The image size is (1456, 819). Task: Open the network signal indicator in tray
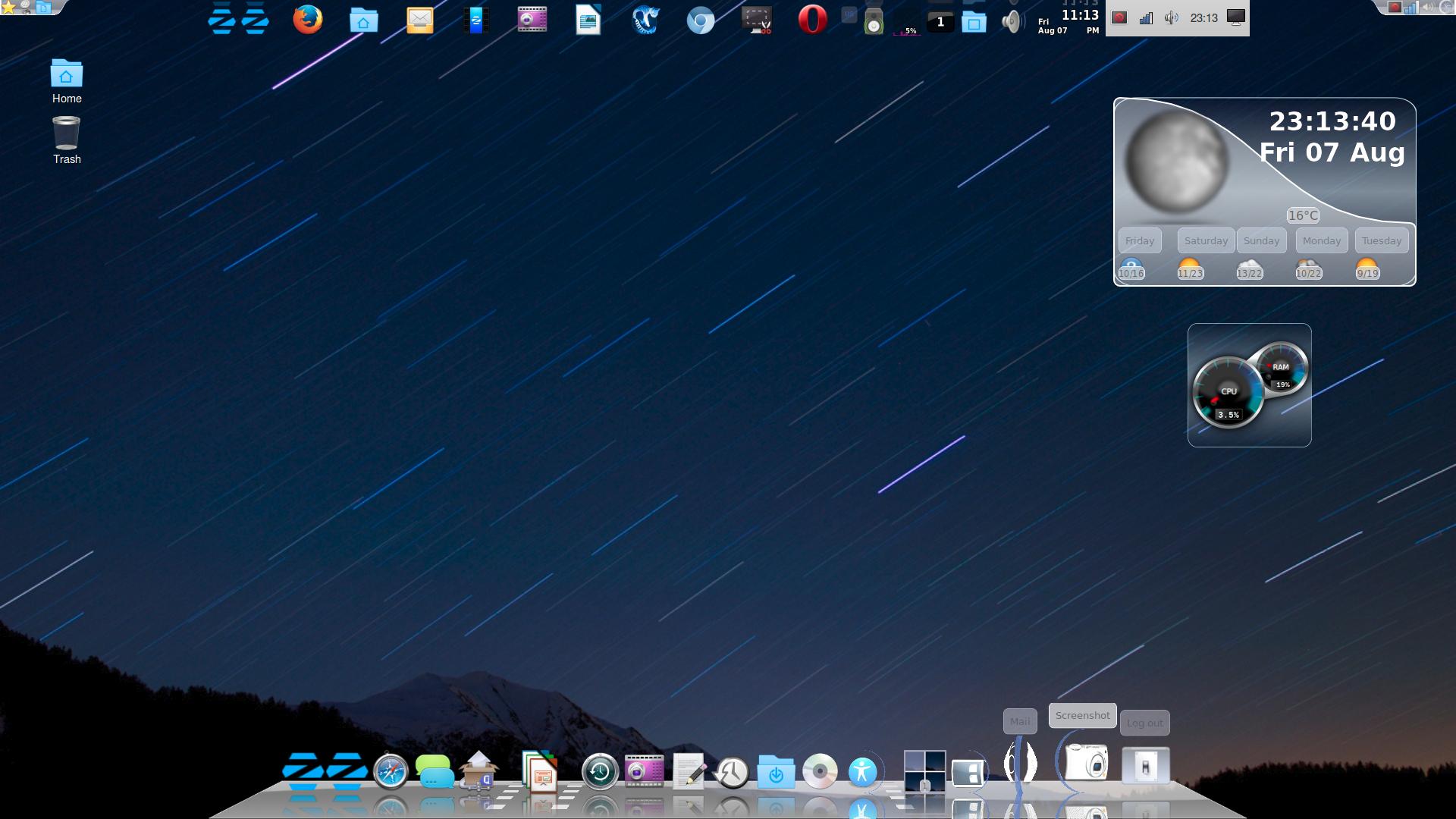pyautogui.click(x=1146, y=18)
